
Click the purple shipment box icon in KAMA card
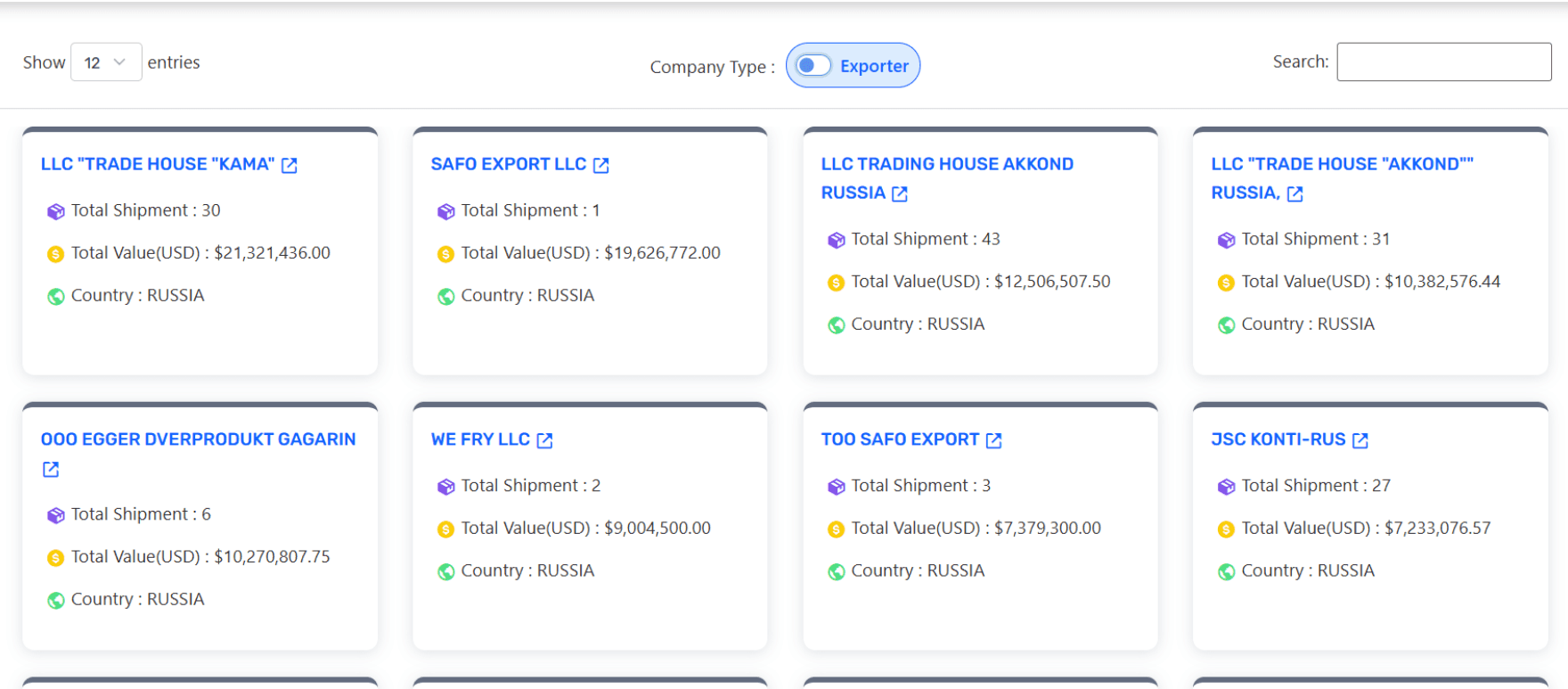56,211
